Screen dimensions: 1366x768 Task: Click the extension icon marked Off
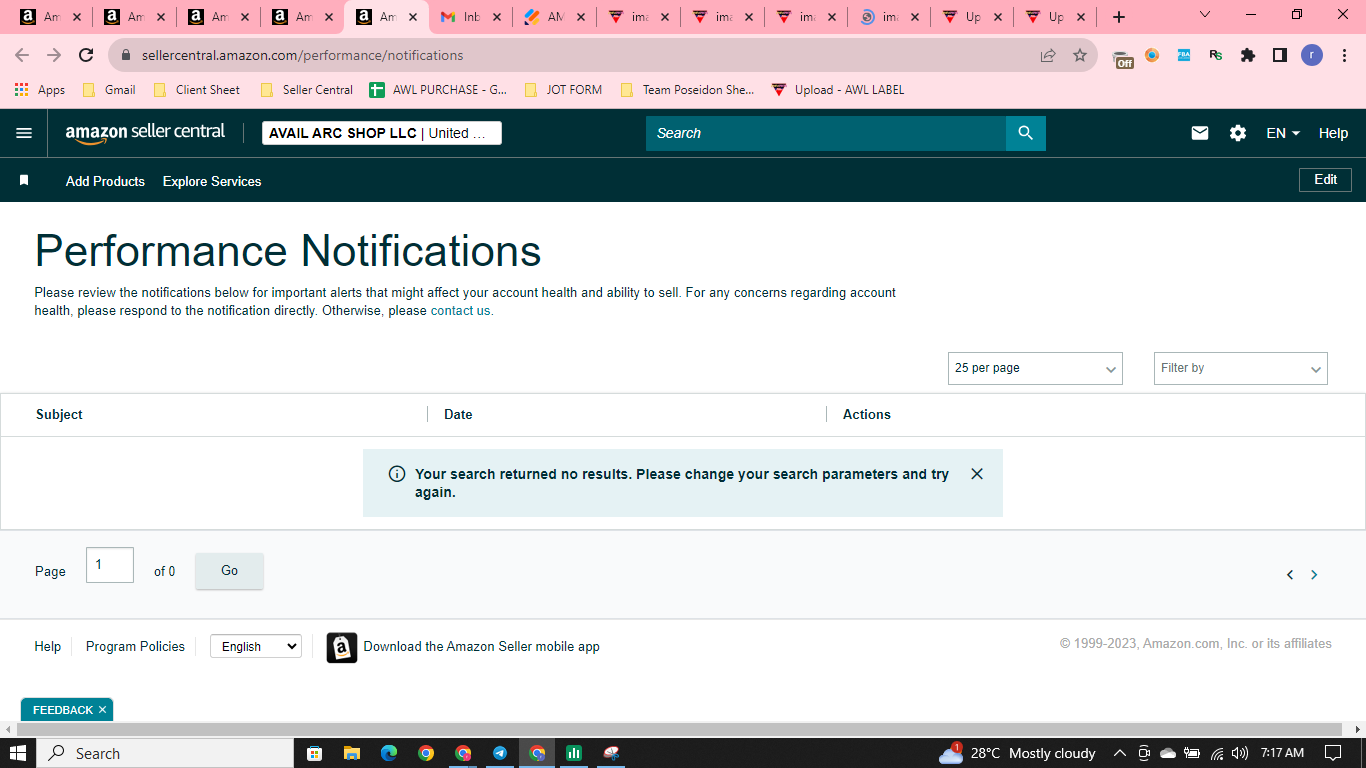point(1123,58)
